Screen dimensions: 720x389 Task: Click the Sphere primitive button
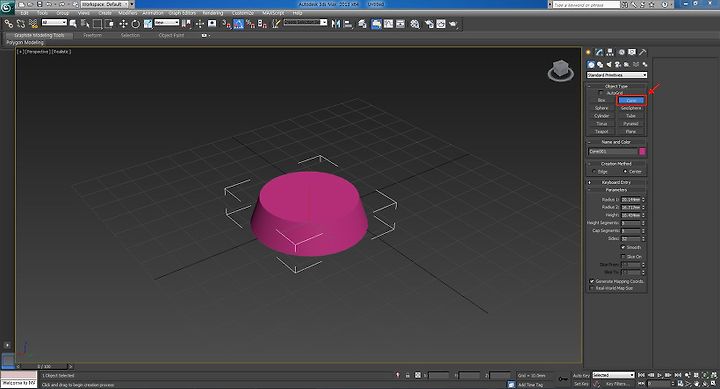coord(602,108)
